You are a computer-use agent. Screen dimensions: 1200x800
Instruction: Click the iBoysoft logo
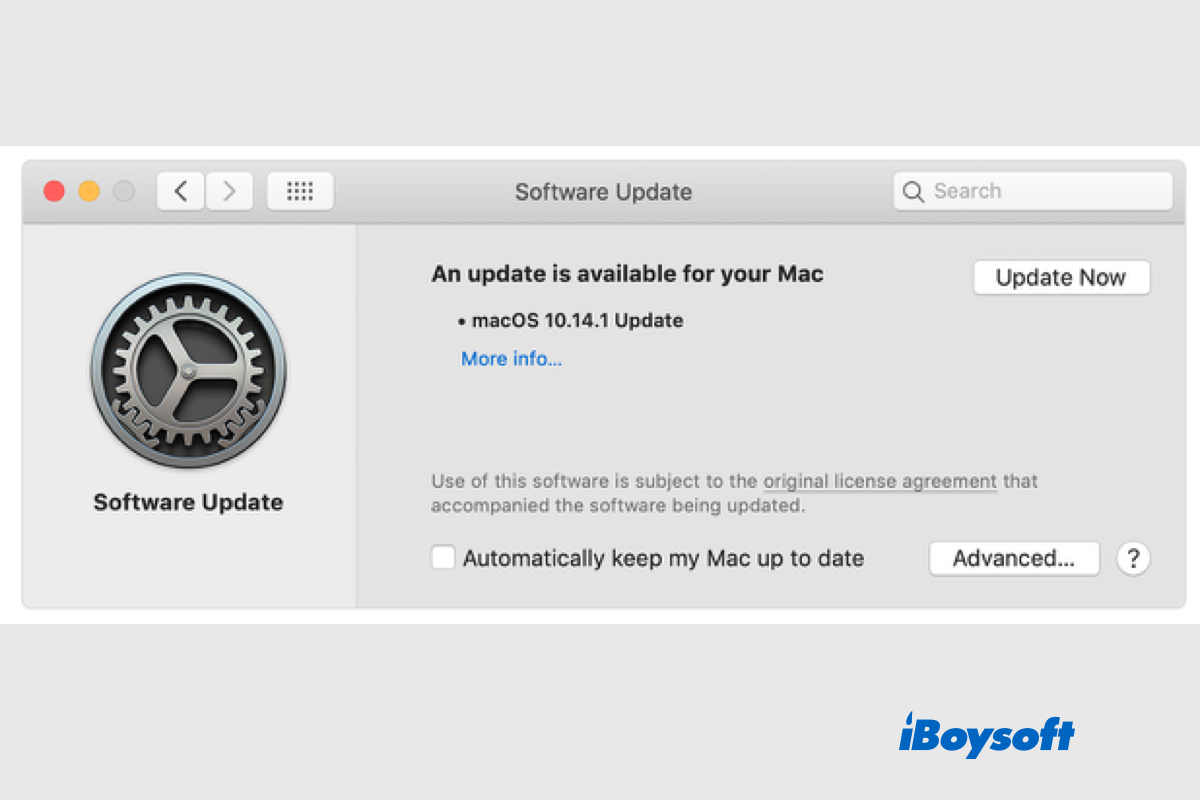[x=986, y=737]
